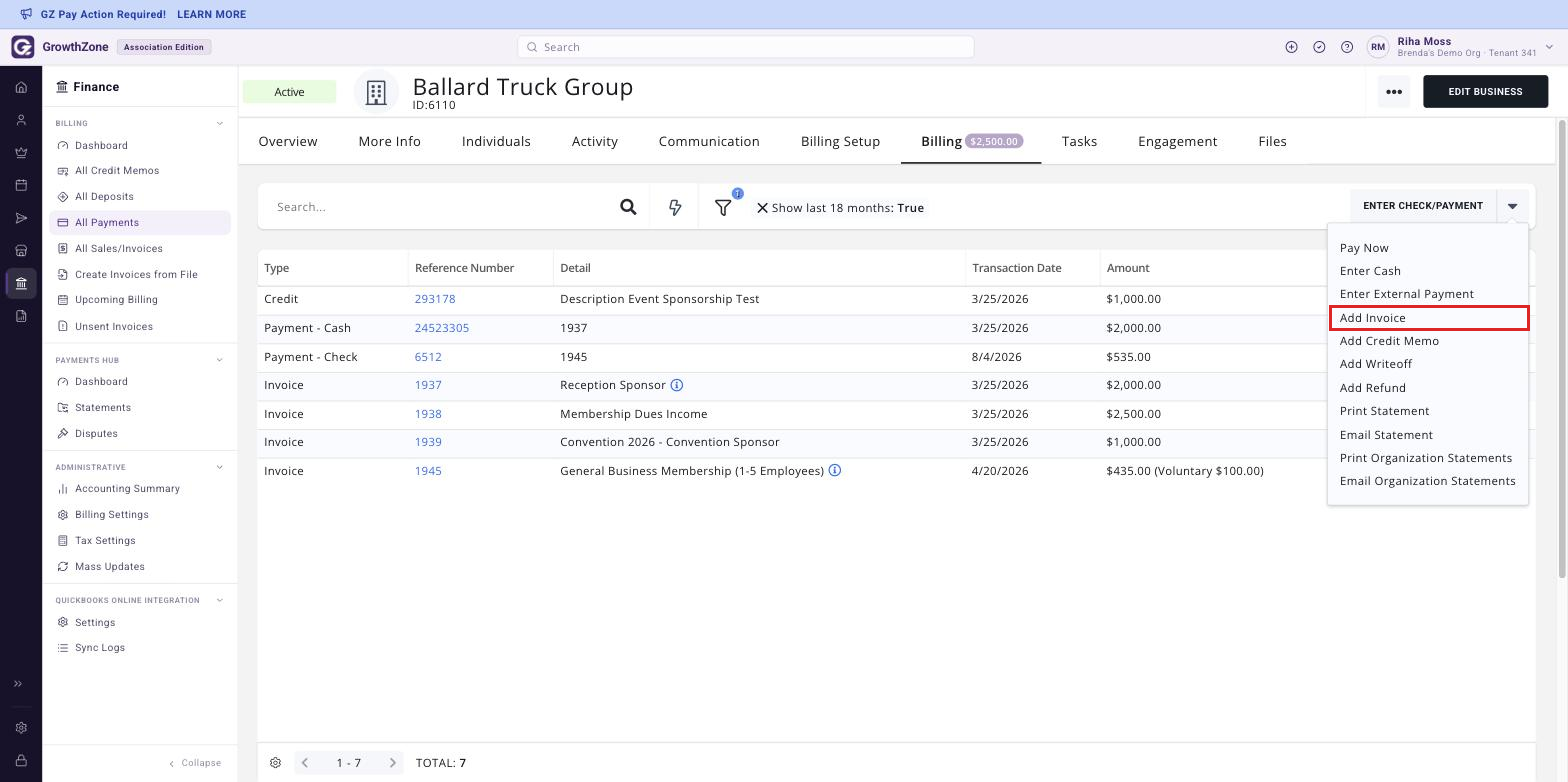Click info icon beside General Business Membership

[835, 470]
